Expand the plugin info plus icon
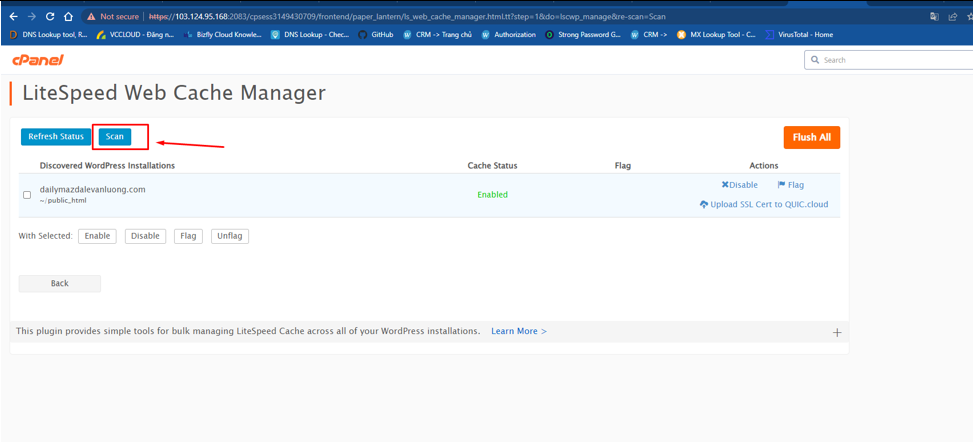This screenshot has width=973, height=443. pyautogui.click(x=836, y=333)
